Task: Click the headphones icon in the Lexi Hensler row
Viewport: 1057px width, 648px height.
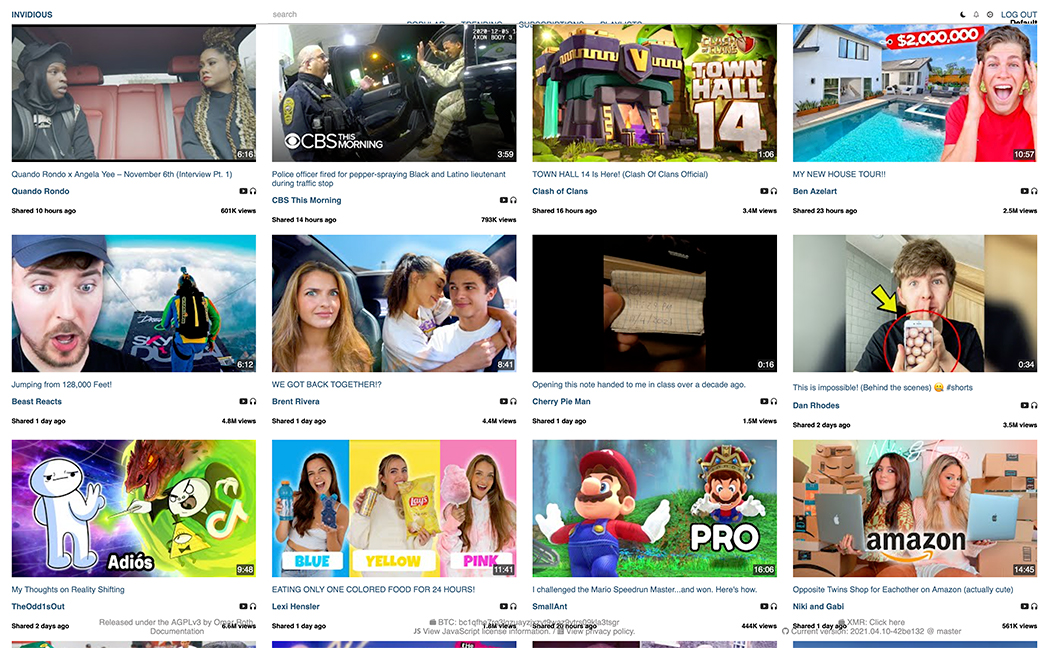Action: 513,606
